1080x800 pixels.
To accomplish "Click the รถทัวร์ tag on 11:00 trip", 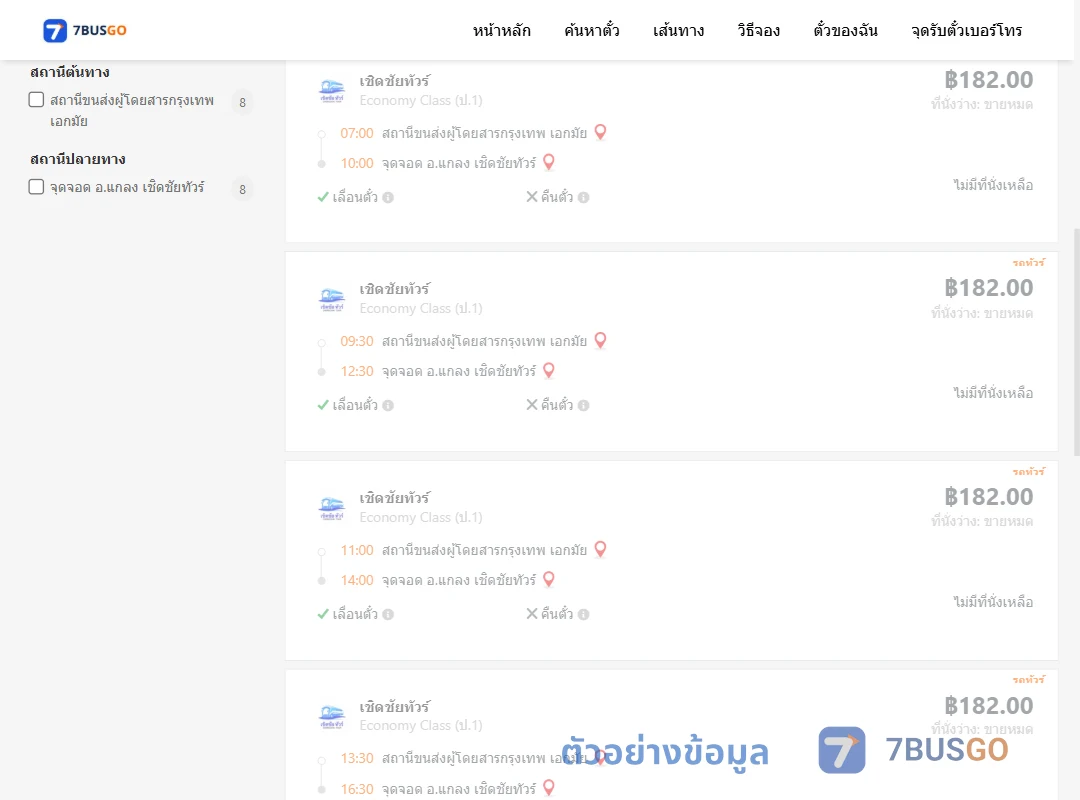I will click(1029, 471).
